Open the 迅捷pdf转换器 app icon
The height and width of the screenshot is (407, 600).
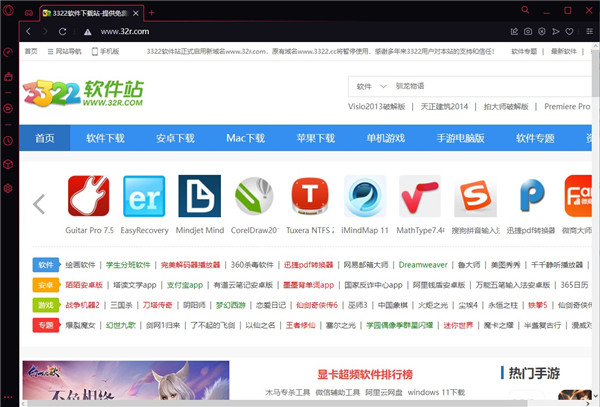(x=531, y=196)
